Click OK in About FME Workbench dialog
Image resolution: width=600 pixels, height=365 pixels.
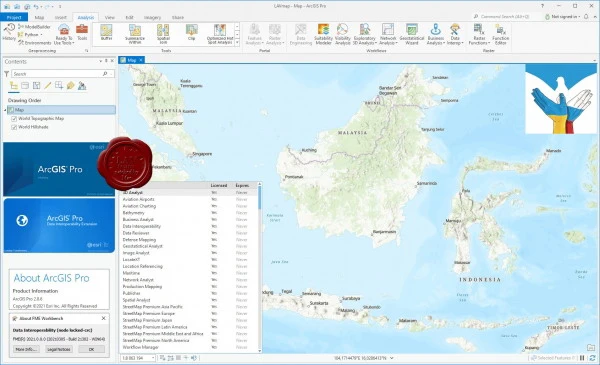[x=91, y=349]
